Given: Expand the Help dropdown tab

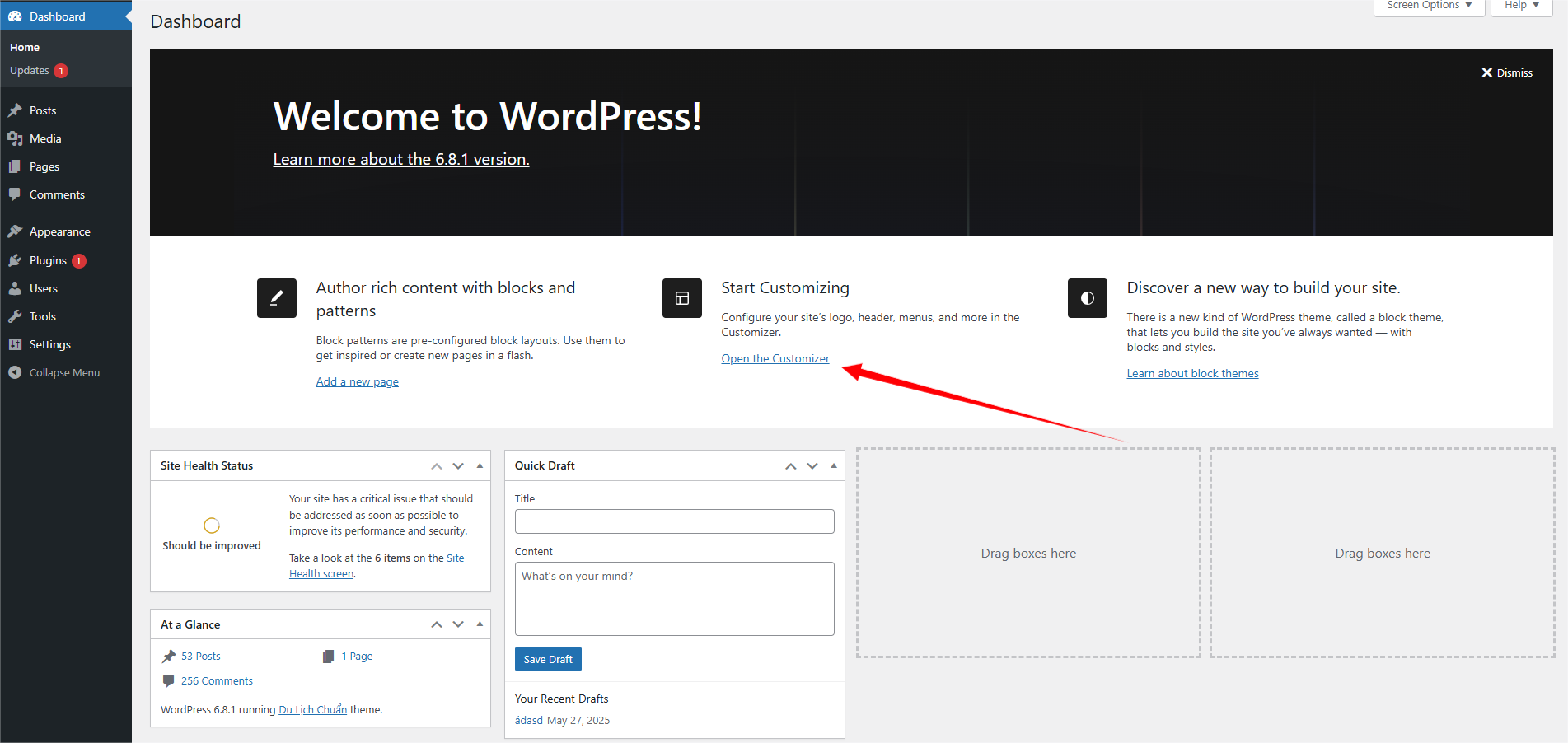Looking at the screenshot, I should point(1521,6).
